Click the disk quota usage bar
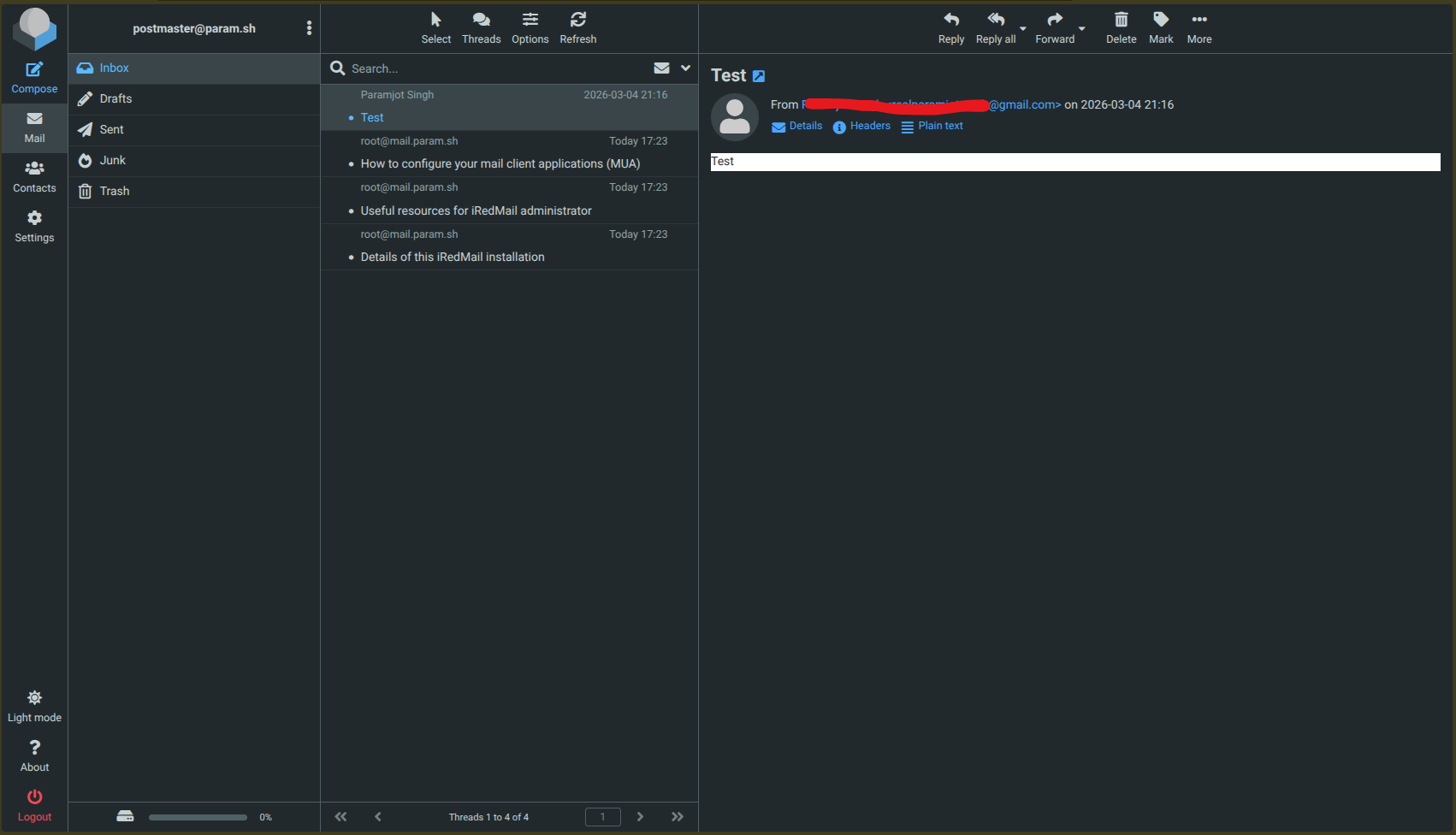Screen dimensions: 1456x835 pyautogui.click(x=198, y=817)
